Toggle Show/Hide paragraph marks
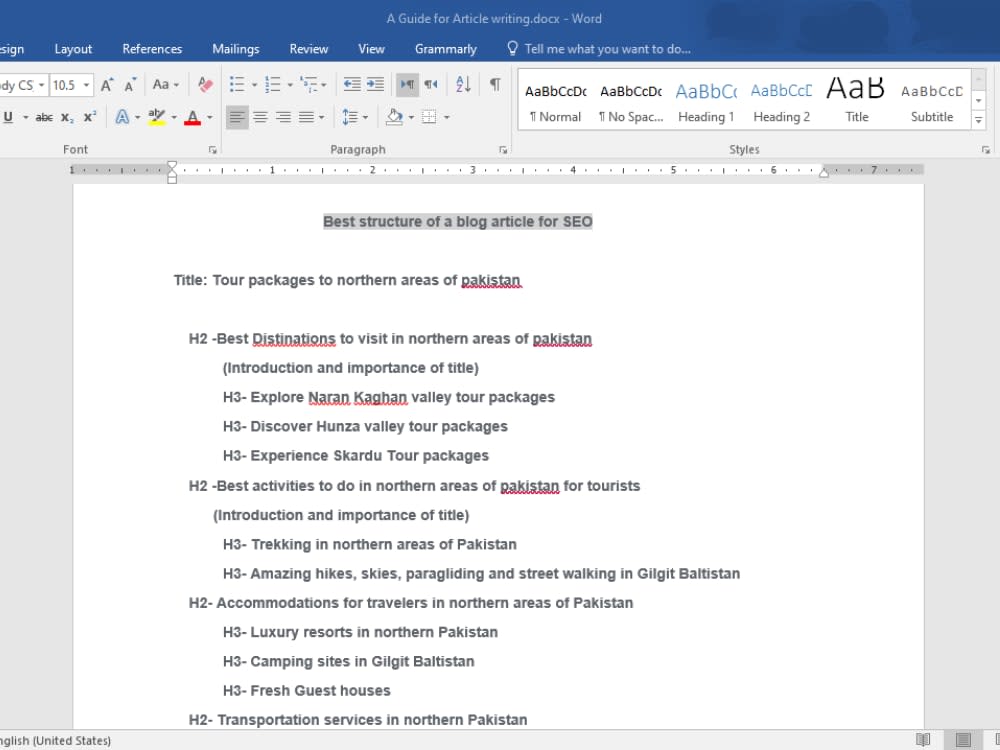This screenshot has height=750, width=1000. pos(495,84)
